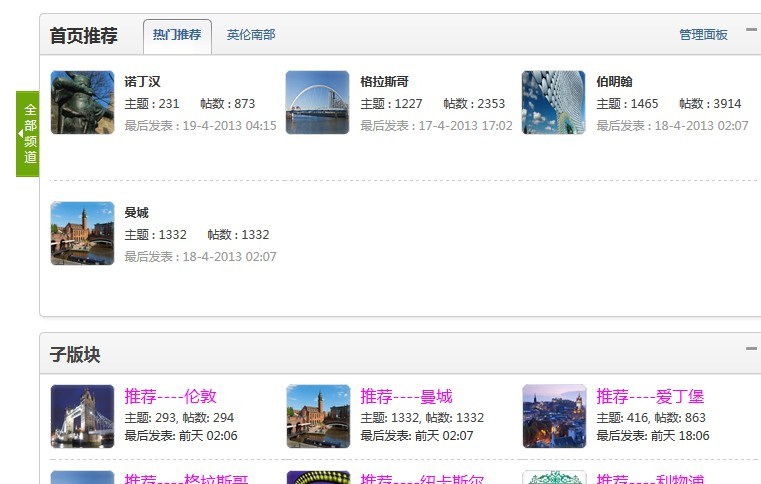Open the 推荐----伦敦 subforum link
This screenshot has width=761, height=484.
pyautogui.click(x=170, y=397)
